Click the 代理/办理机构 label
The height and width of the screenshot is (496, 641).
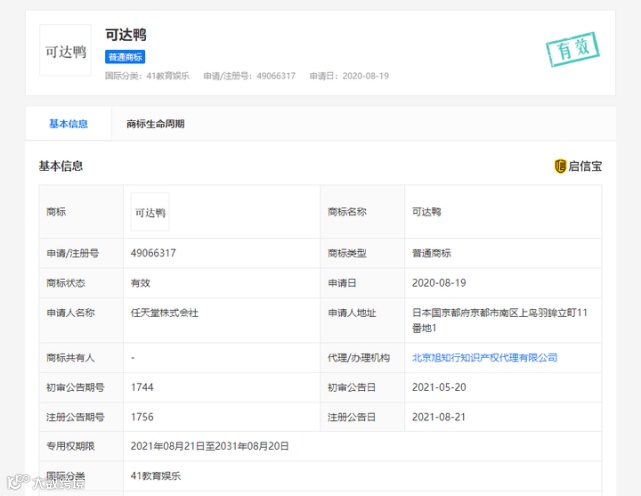coord(359,358)
